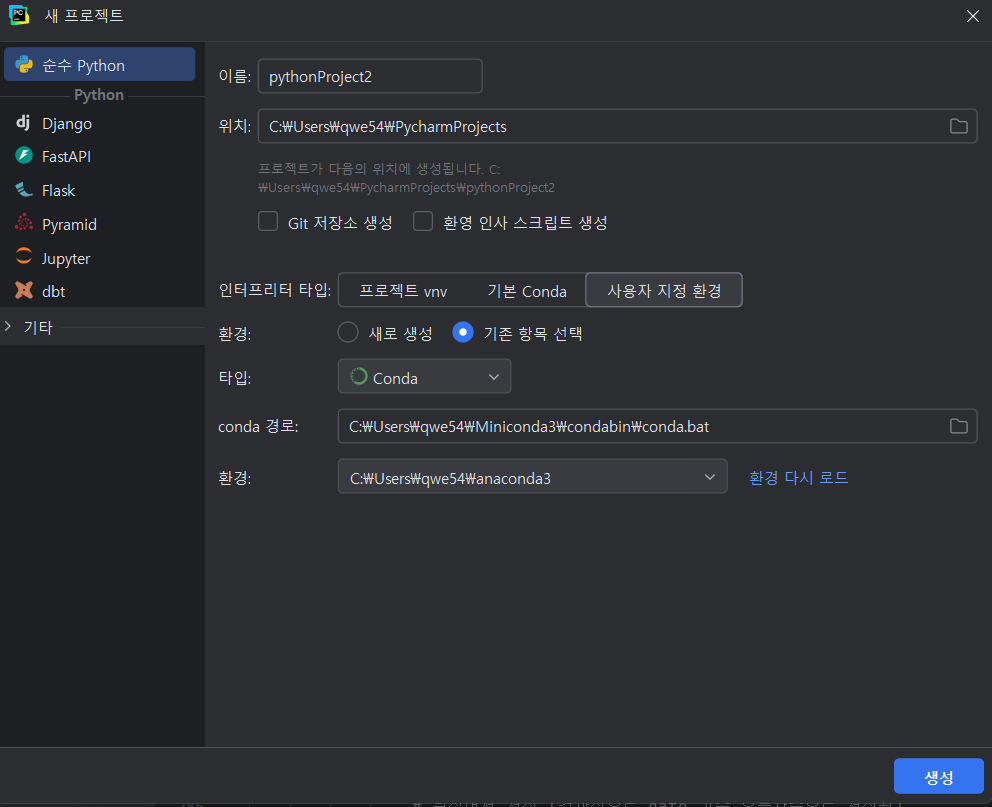
Task: Switch to 기본 Conda interpreter tab
Action: (x=526, y=291)
